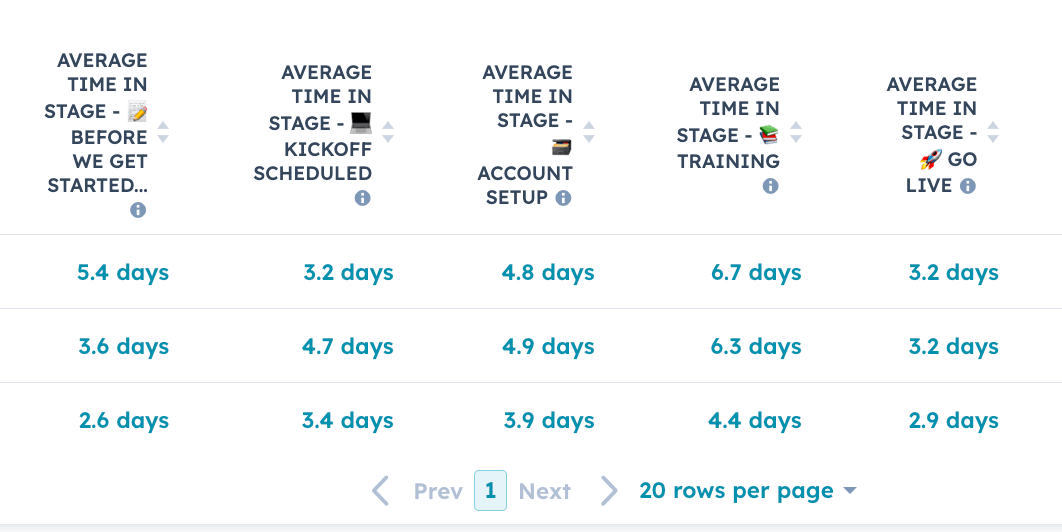
Task: Click the right chevron pagination arrow
Action: pyautogui.click(x=610, y=491)
